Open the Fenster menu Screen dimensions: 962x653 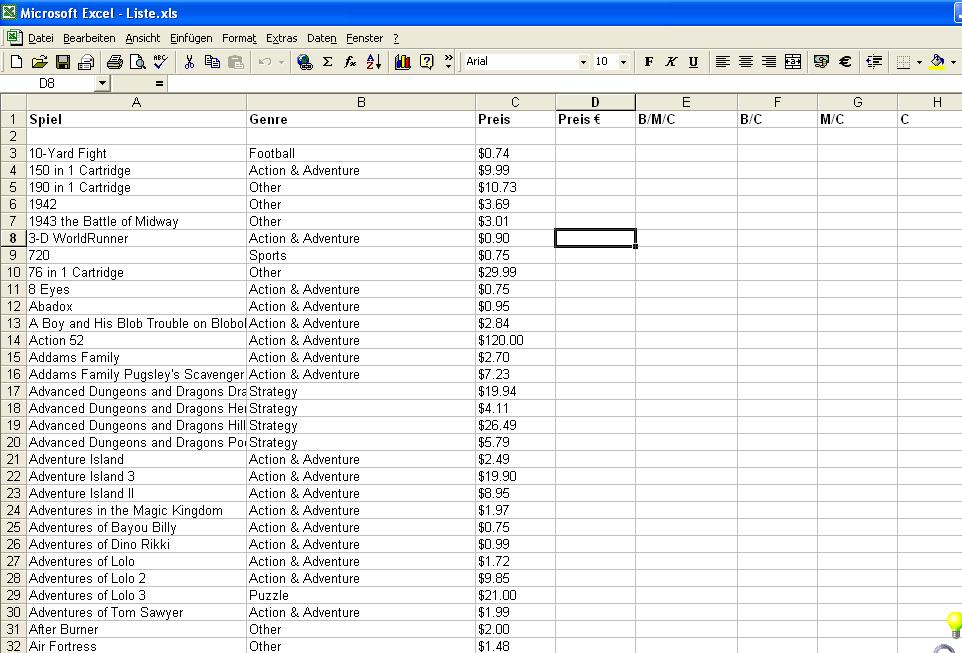[x=364, y=38]
